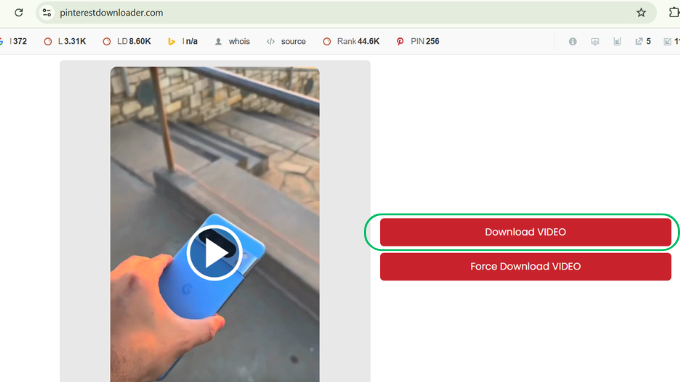The width and height of the screenshot is (680, 382).
Task: Click the Force Download VIDEO button
Action: pyautogui.click(x=526, y=266)
